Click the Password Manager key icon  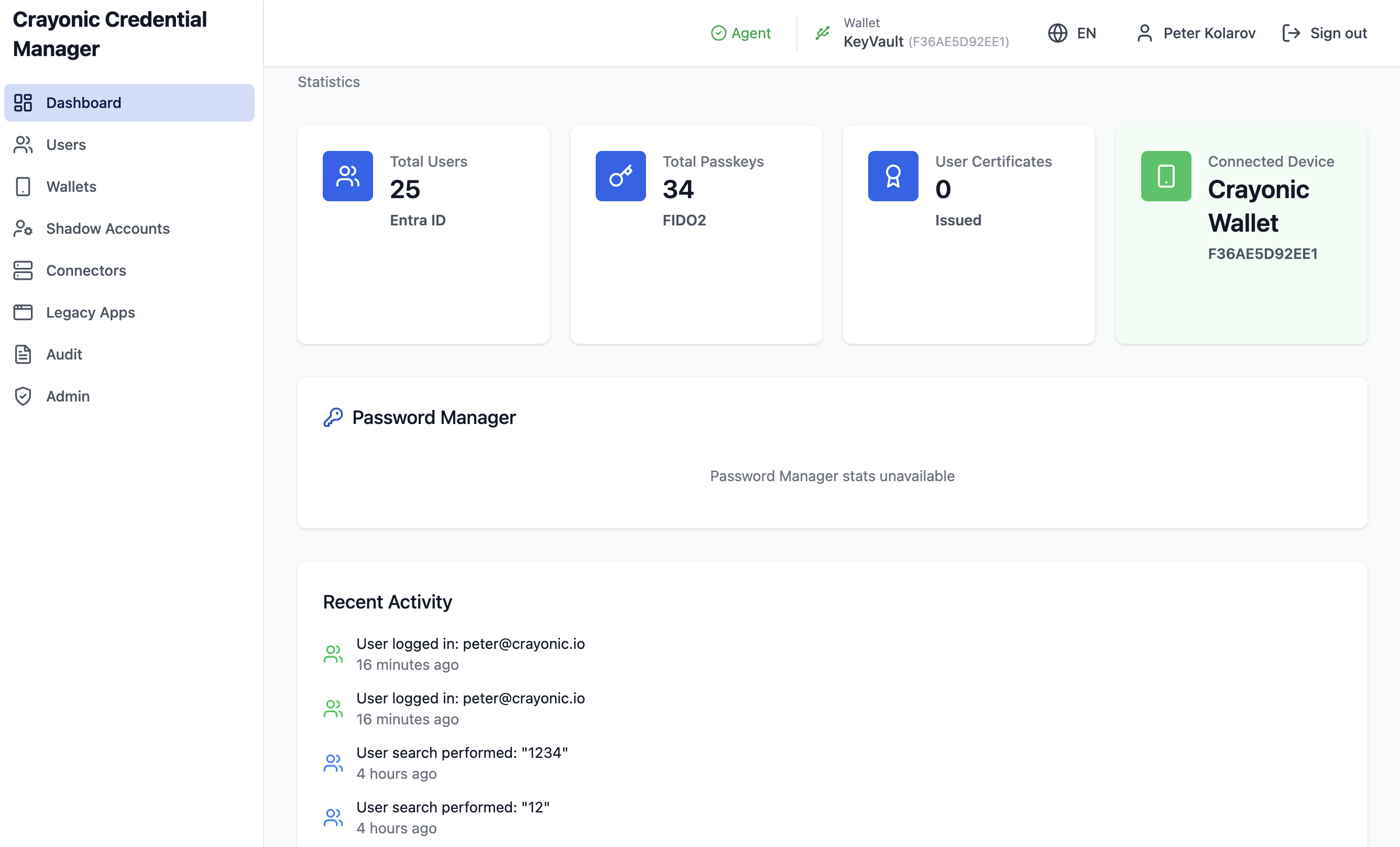click(x=333, y=417)
